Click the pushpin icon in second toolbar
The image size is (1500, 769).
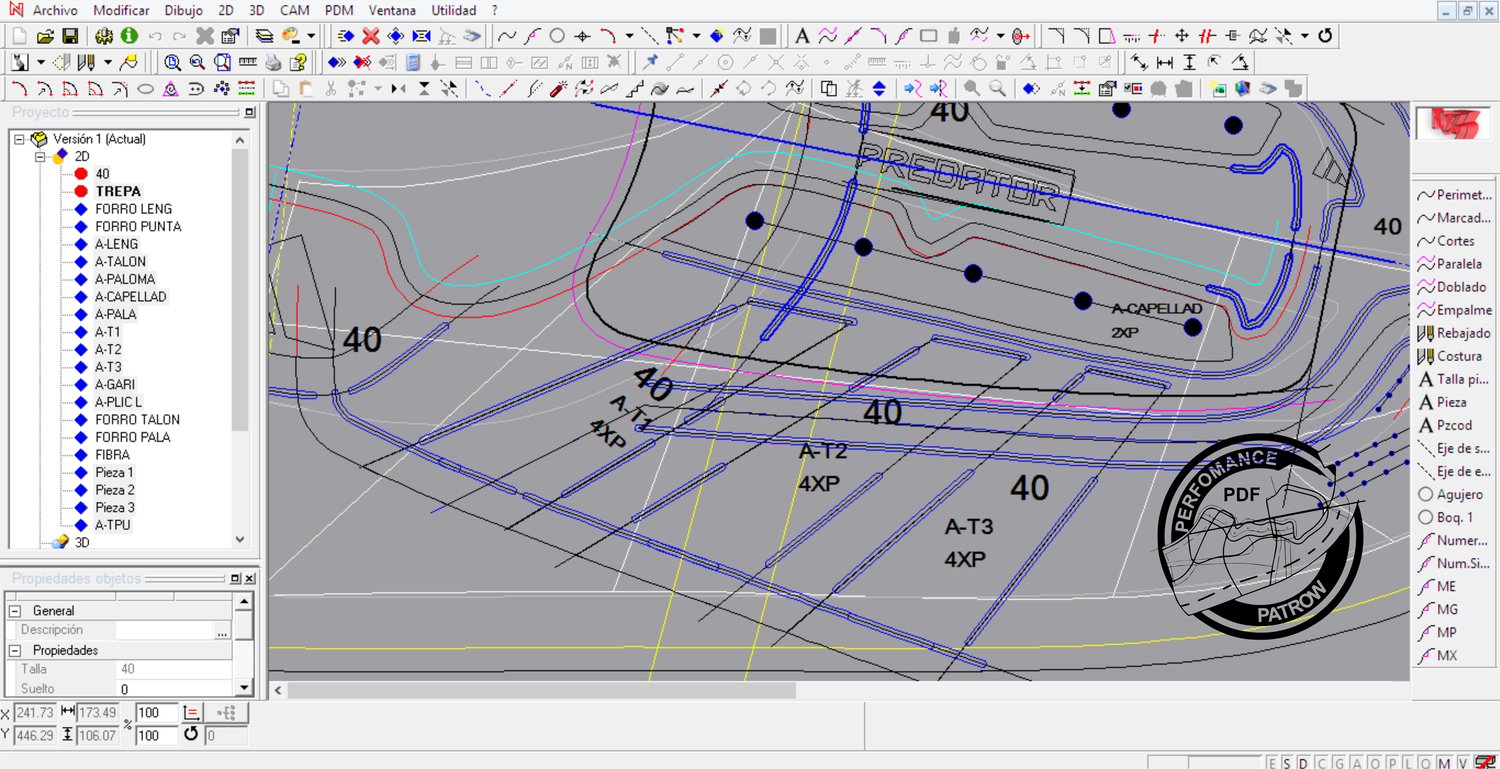pos(650,62)
